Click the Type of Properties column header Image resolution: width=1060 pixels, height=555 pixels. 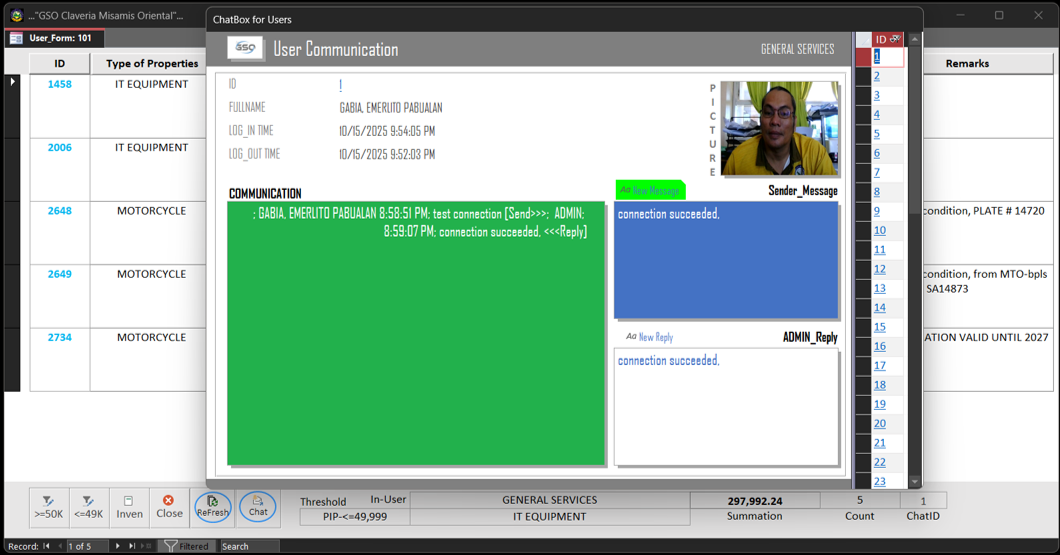point(148,64)
